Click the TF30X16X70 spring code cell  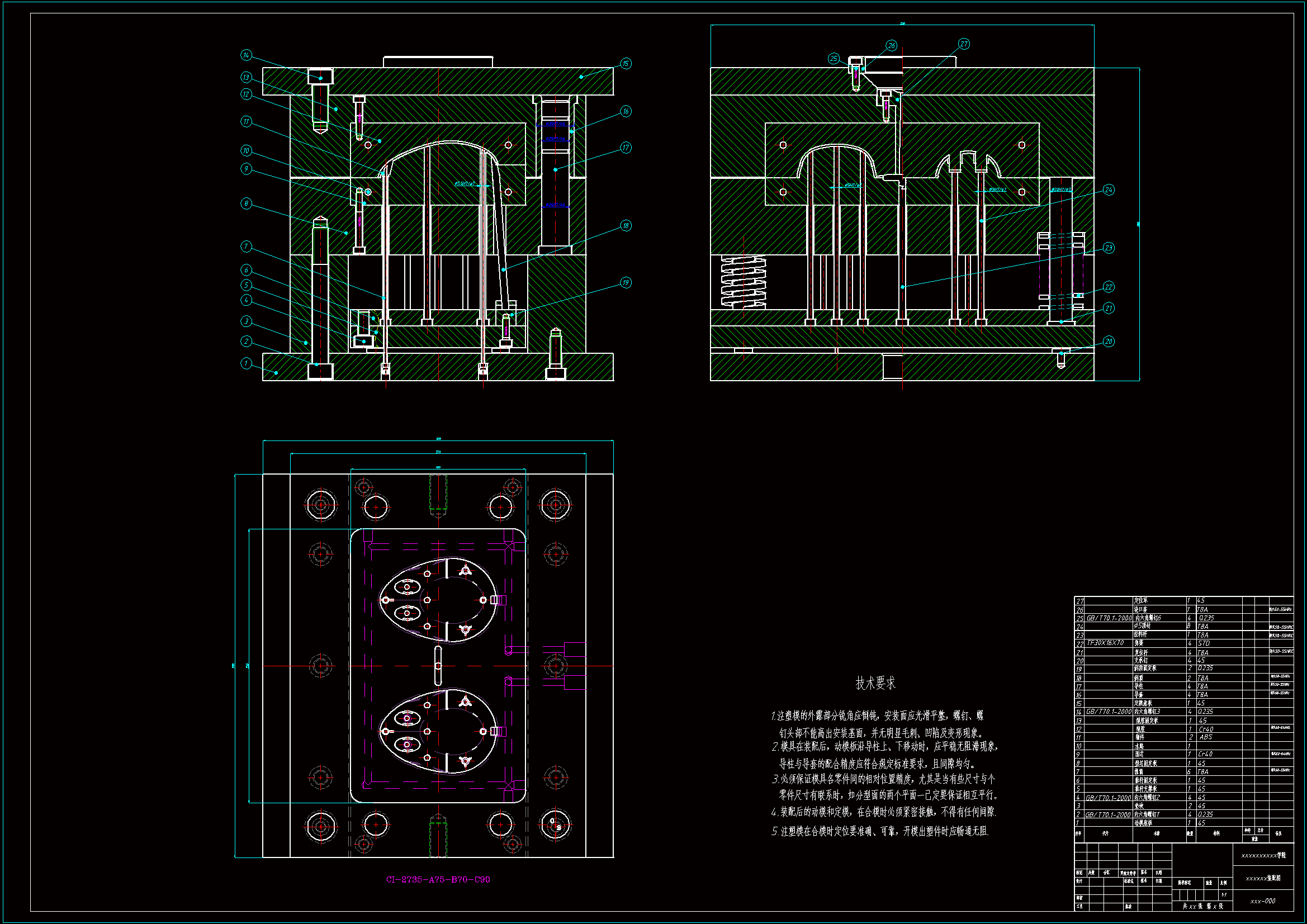[x=1105, y=643]
